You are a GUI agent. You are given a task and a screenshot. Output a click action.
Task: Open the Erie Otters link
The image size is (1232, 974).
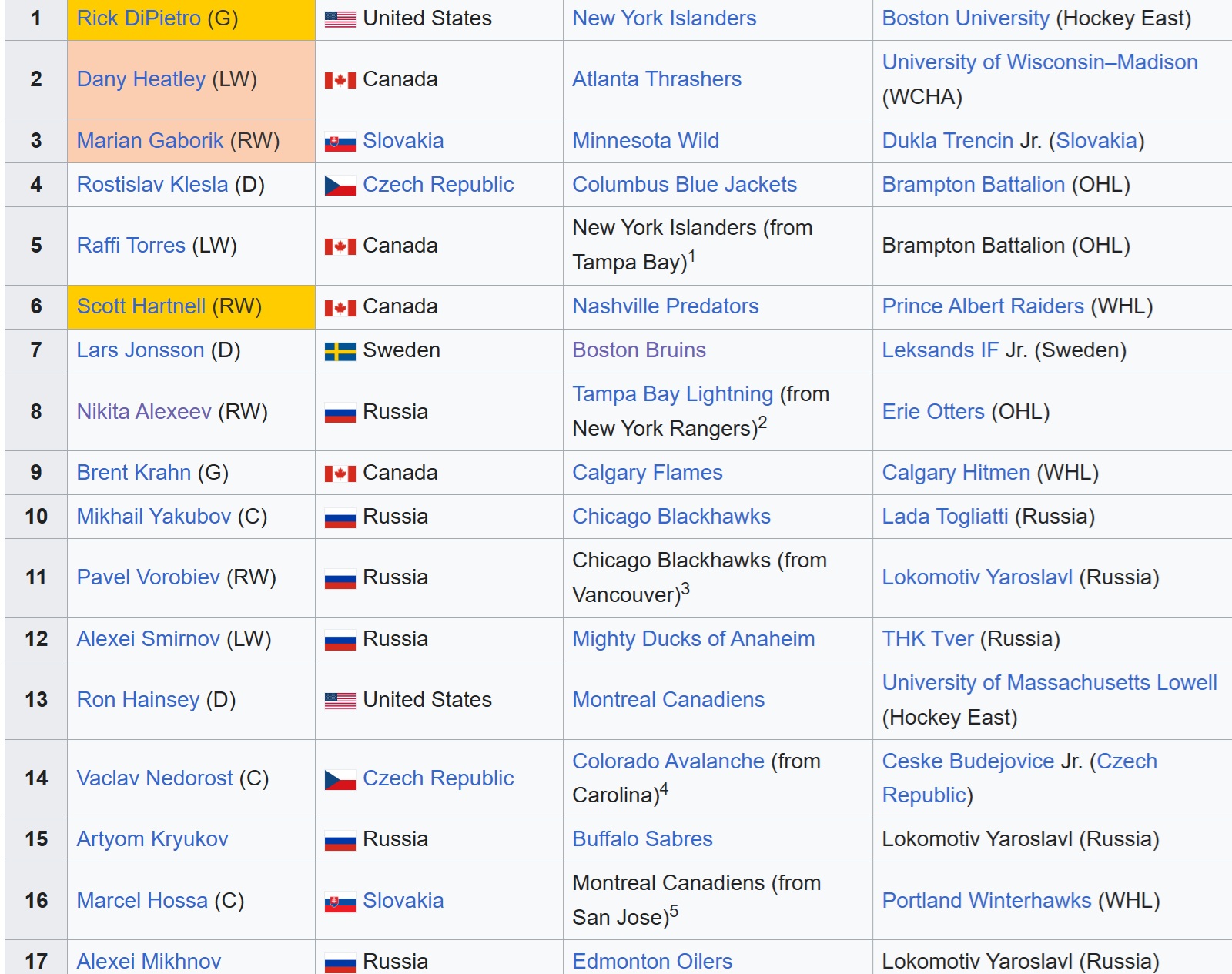(933, 412)
